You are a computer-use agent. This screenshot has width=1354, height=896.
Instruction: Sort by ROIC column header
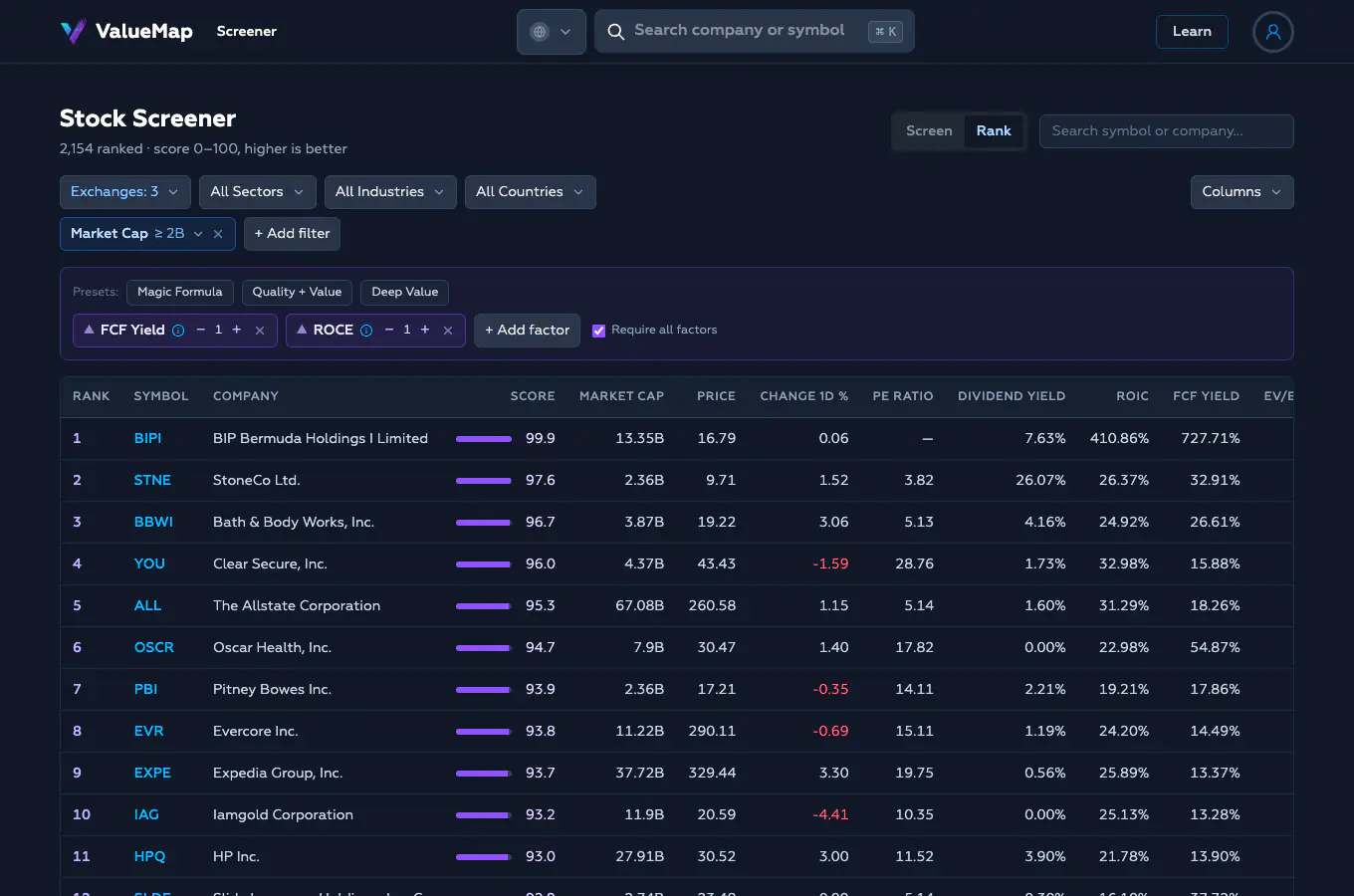point(1132,396)
